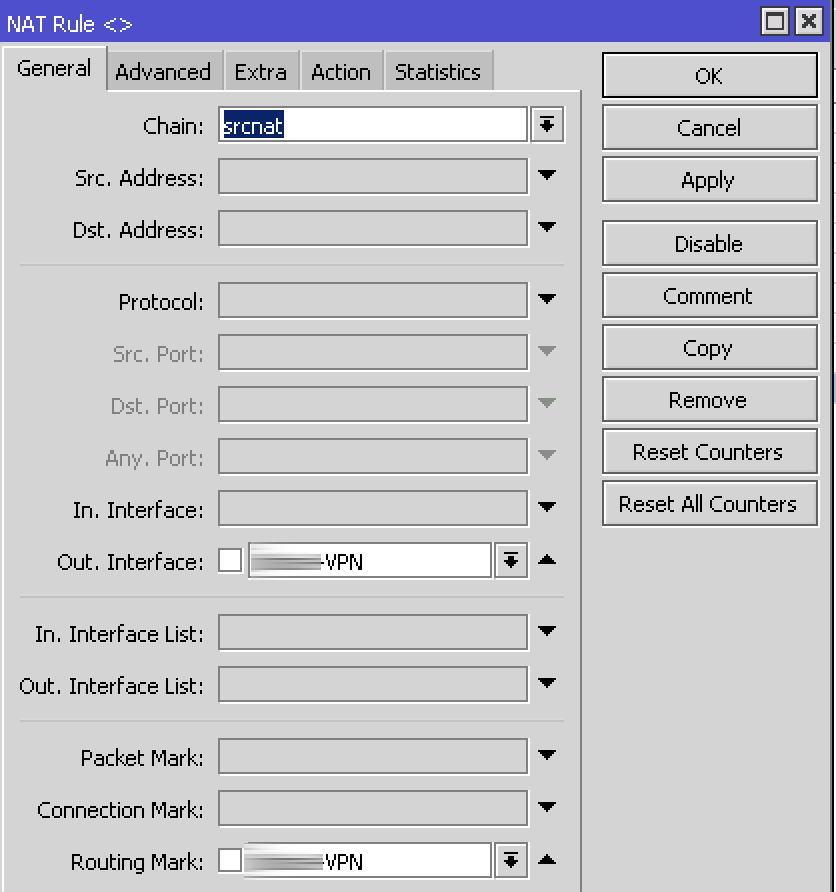Viewport: 836px width, 892px height.
Task: Expand the Src. Address dropdown
Action: 547,176
